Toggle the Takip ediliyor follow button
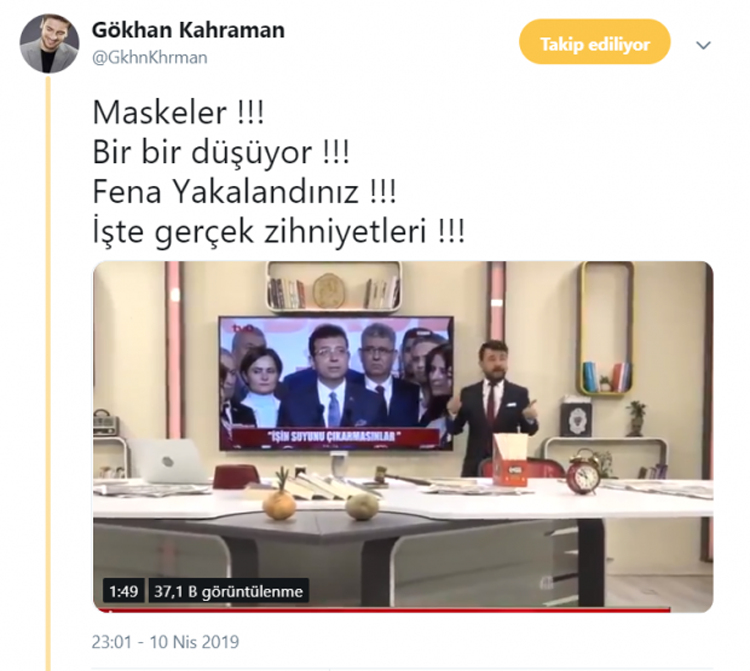Viewport: 750px width, 671px height. coord(595,42)
